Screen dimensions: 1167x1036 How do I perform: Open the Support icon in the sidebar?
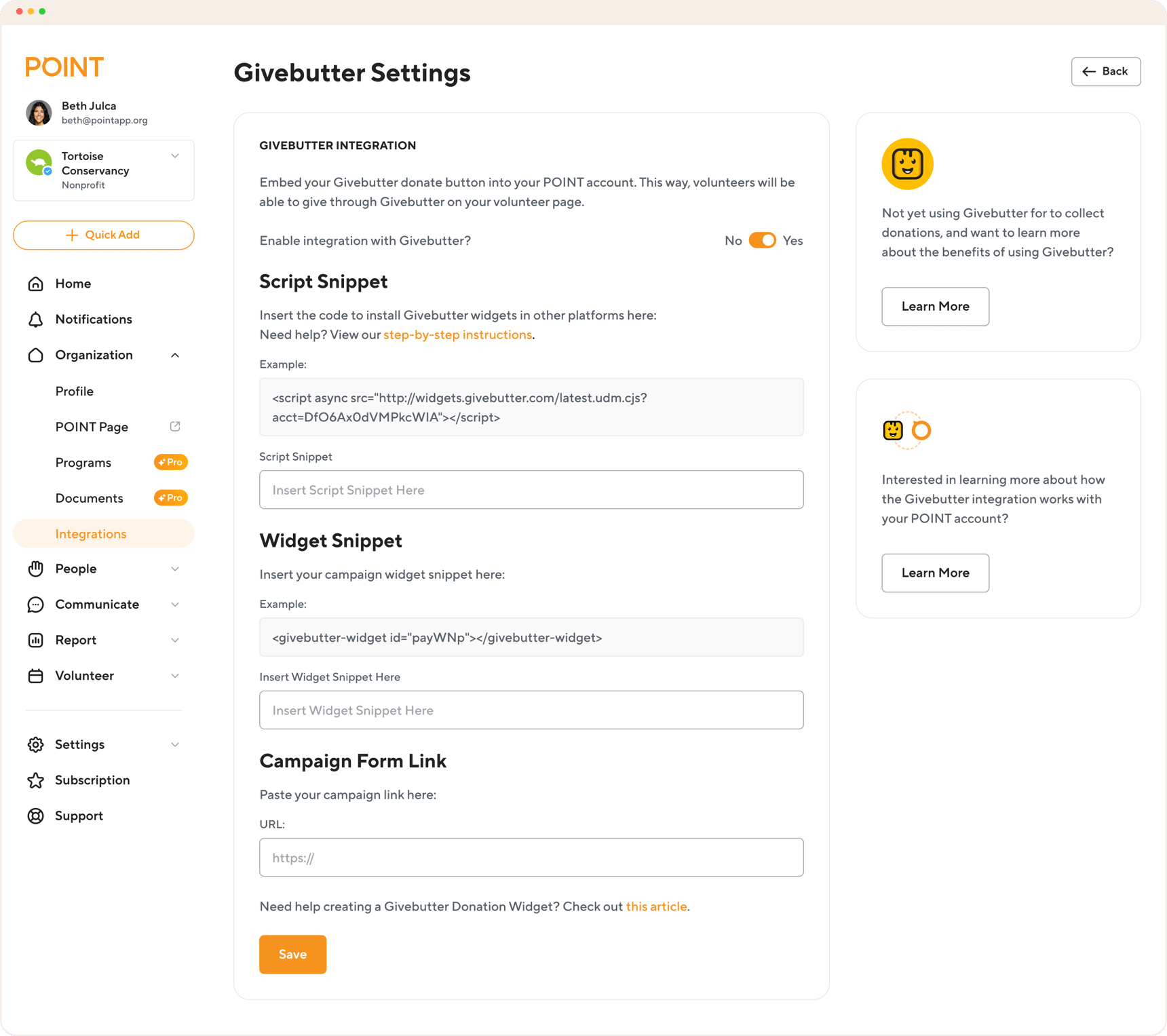coord(36,816)
